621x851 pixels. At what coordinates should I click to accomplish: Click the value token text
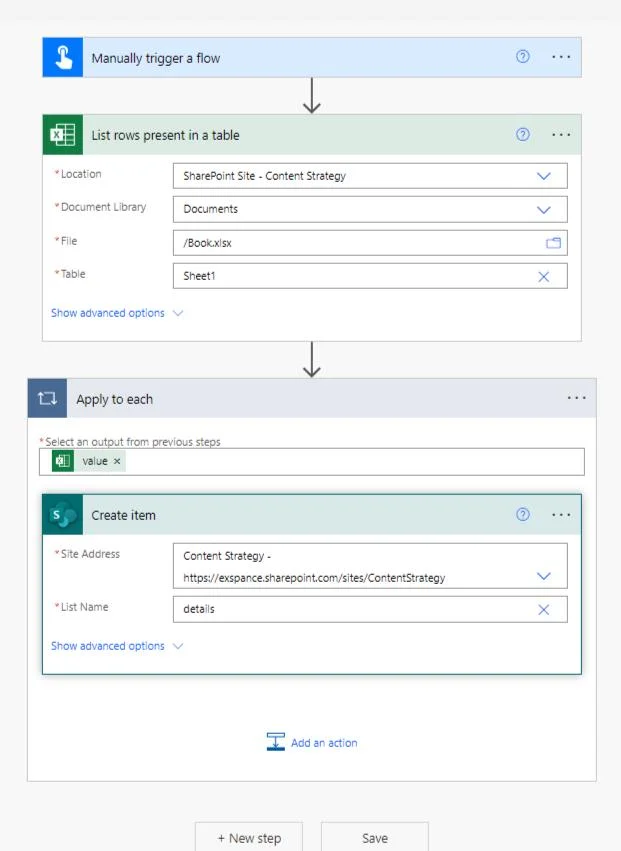tap(95, 461)
